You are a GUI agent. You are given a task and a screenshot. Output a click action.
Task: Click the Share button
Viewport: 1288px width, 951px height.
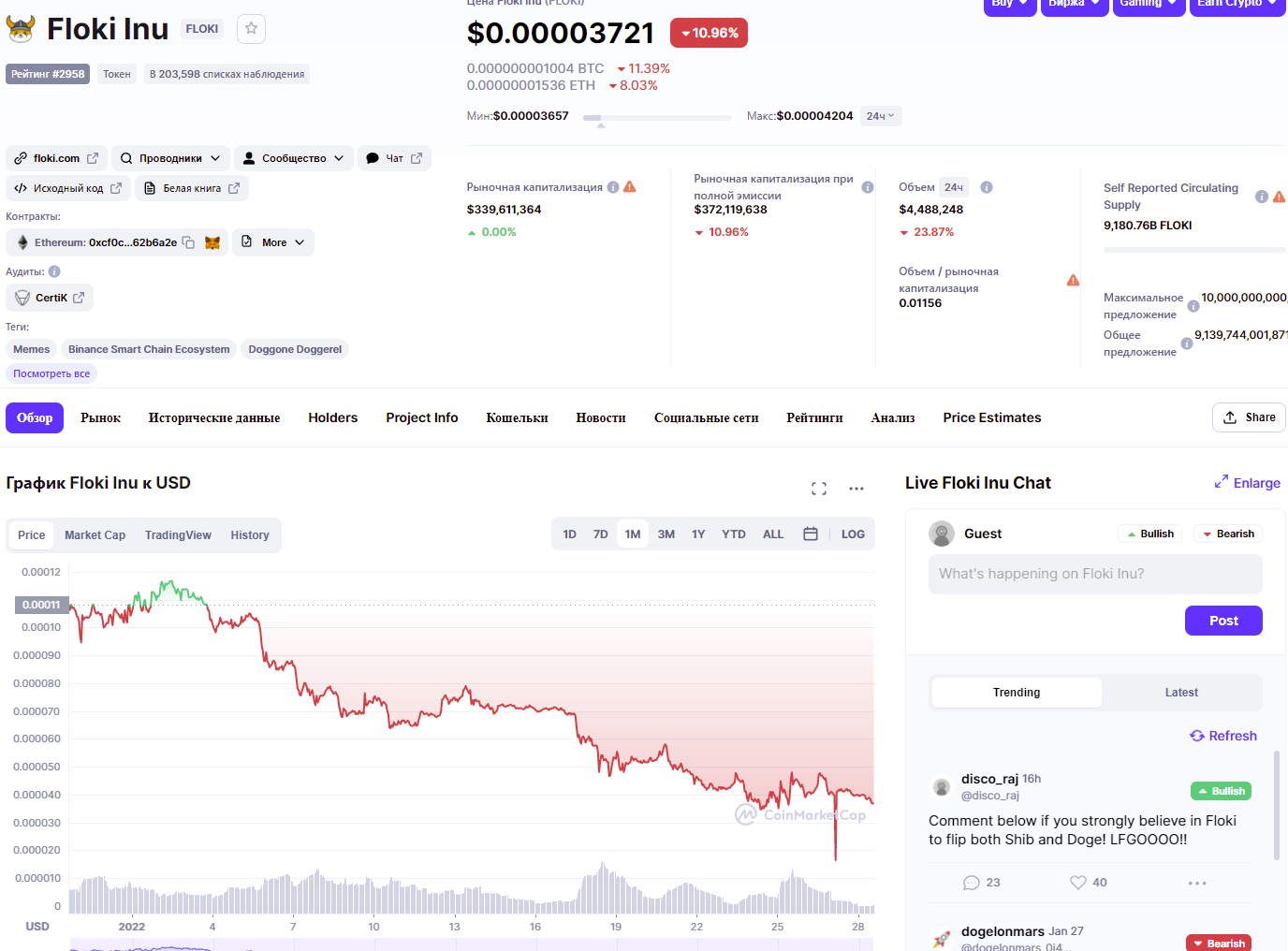coord(1249,417)
